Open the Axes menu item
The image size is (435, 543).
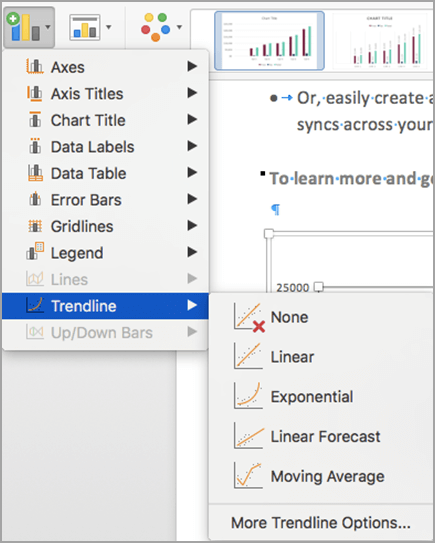point(105,66)
